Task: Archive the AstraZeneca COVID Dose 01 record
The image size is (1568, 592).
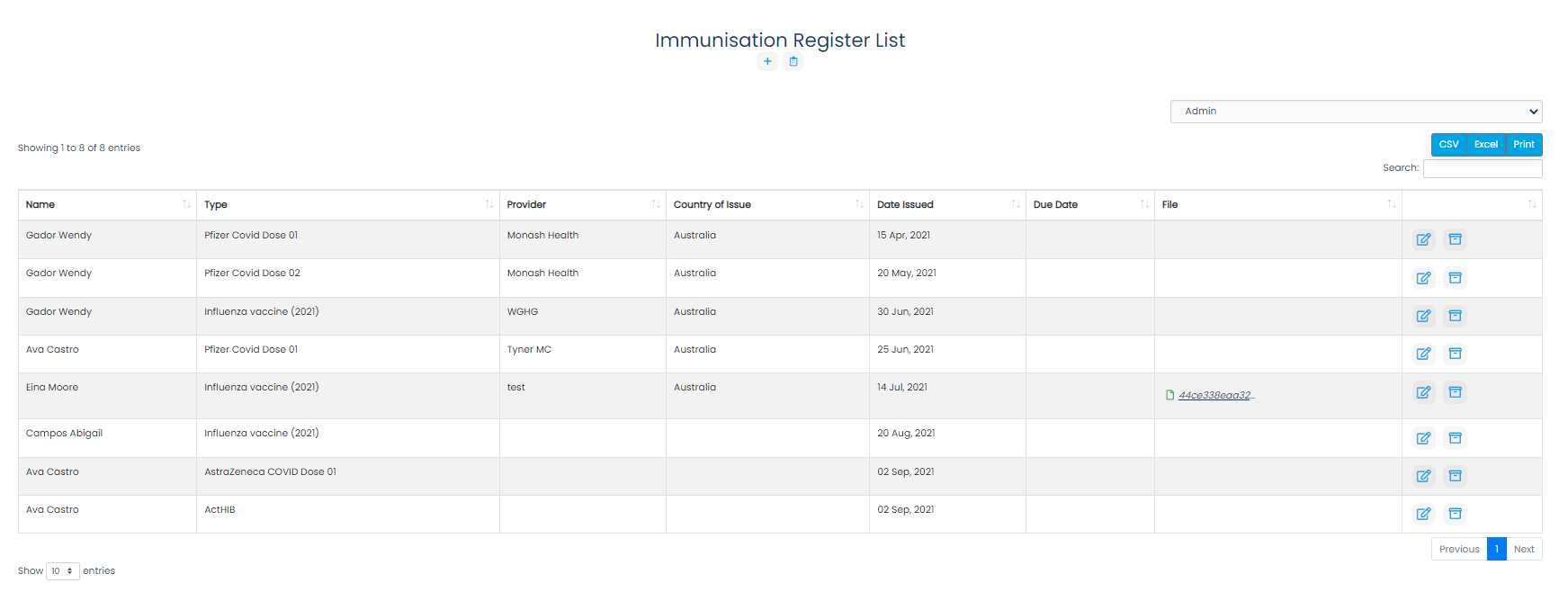Action: 1455,476
